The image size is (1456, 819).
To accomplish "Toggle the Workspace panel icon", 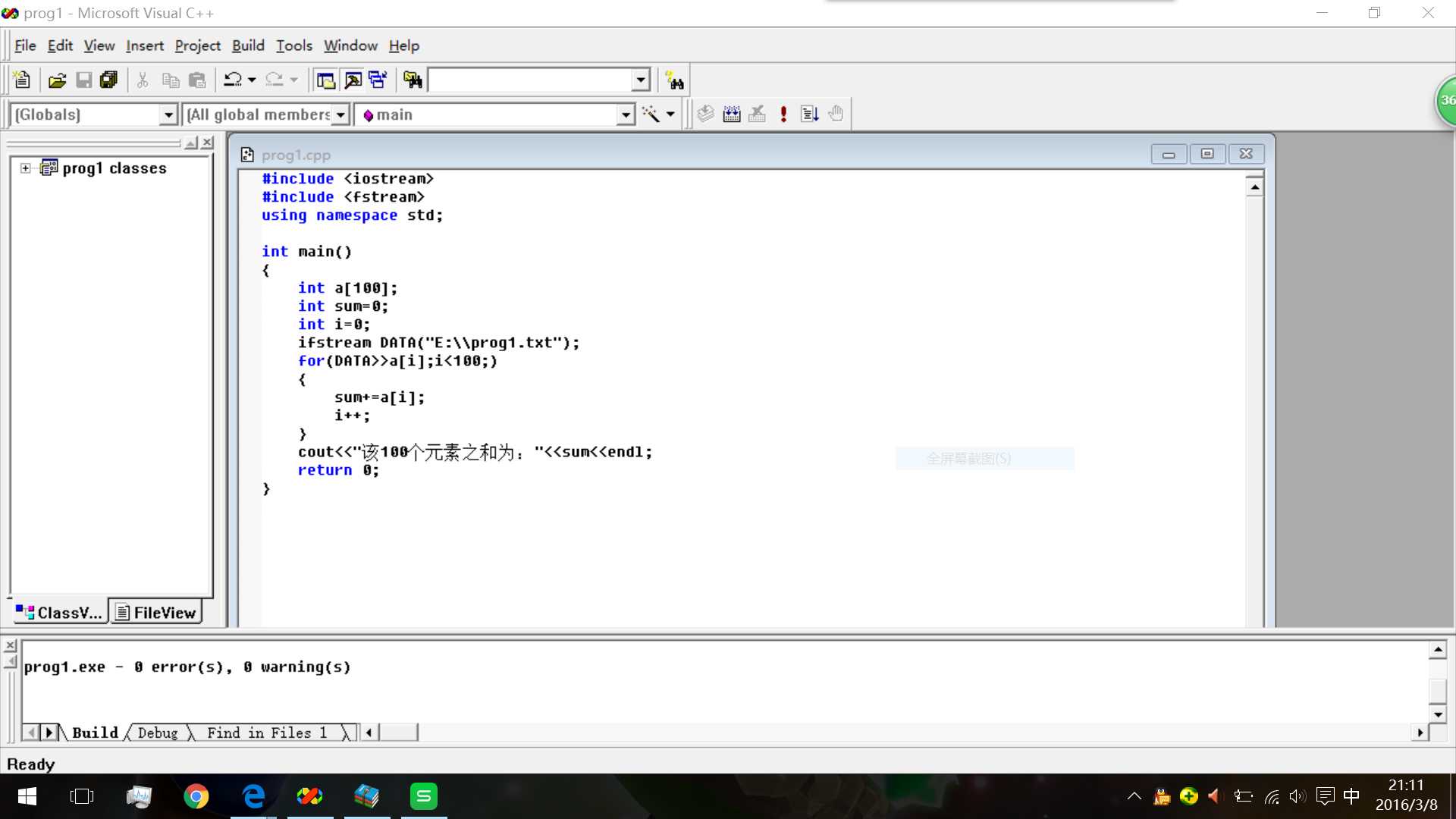I will (x=326, y=80).
